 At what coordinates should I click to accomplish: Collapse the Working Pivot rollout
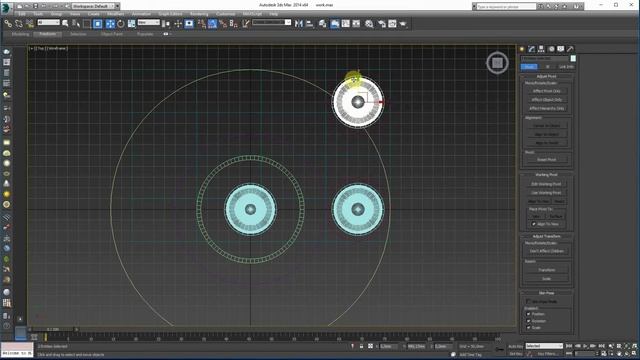point(547,175)
